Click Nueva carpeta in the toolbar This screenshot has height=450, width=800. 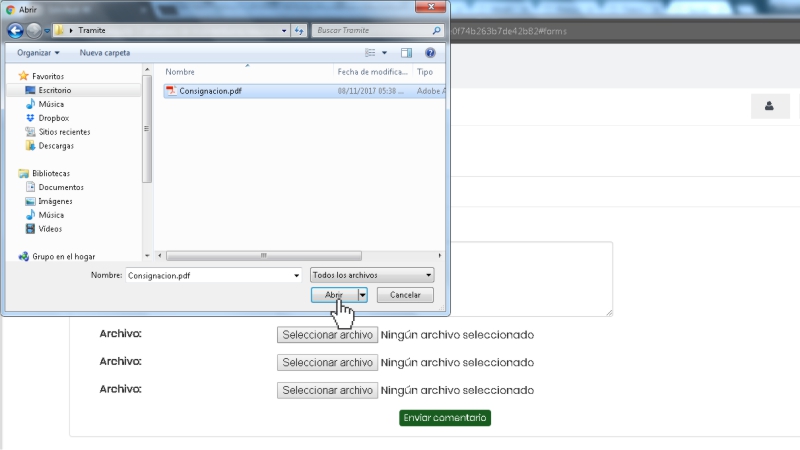pyautogui.click(x=105, y=52)
